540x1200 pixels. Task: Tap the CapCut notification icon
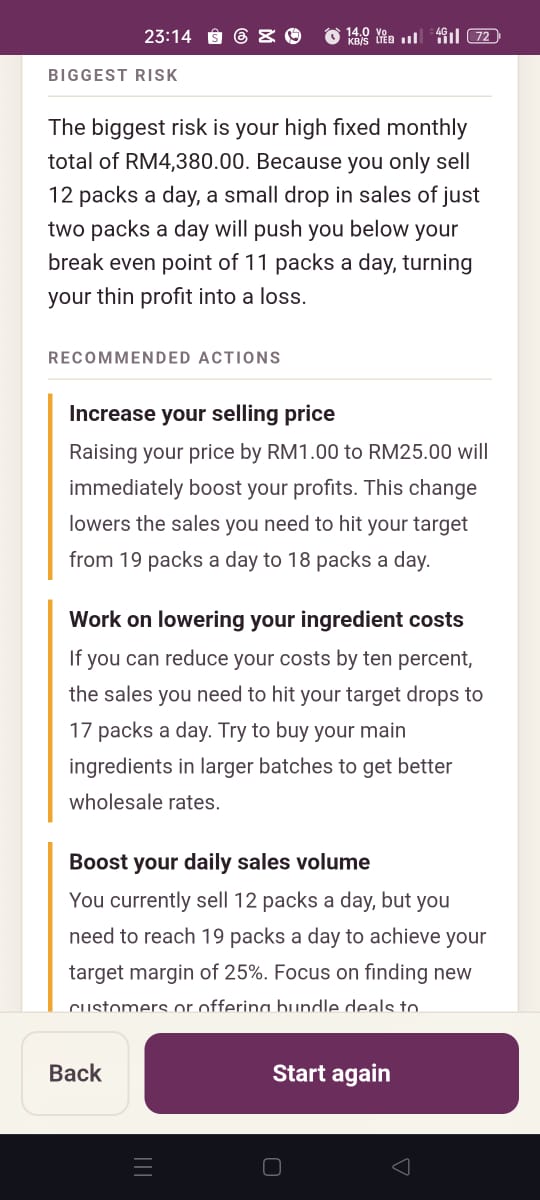[267, 37]
